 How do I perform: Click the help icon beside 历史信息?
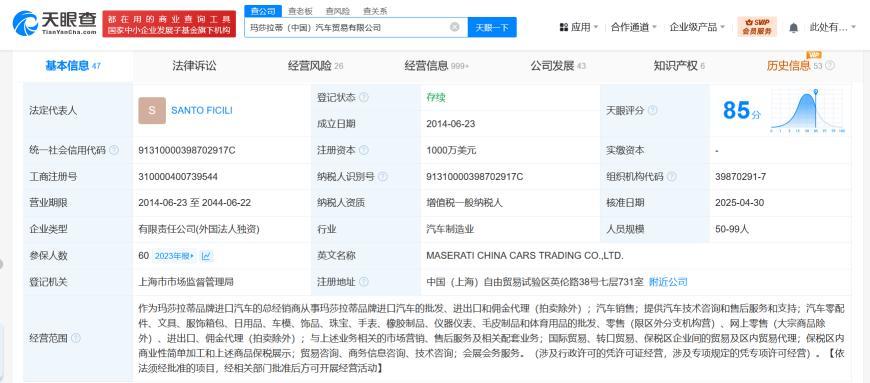pos(829,65)
